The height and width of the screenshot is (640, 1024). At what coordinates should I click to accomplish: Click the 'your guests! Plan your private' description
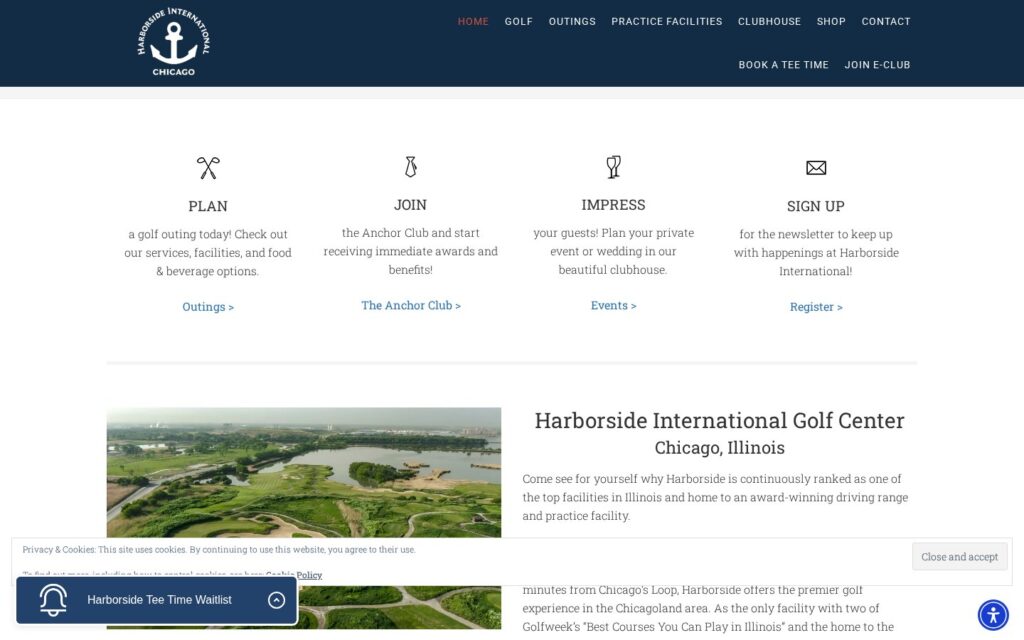pyautogui.click(x=613, y=251)
